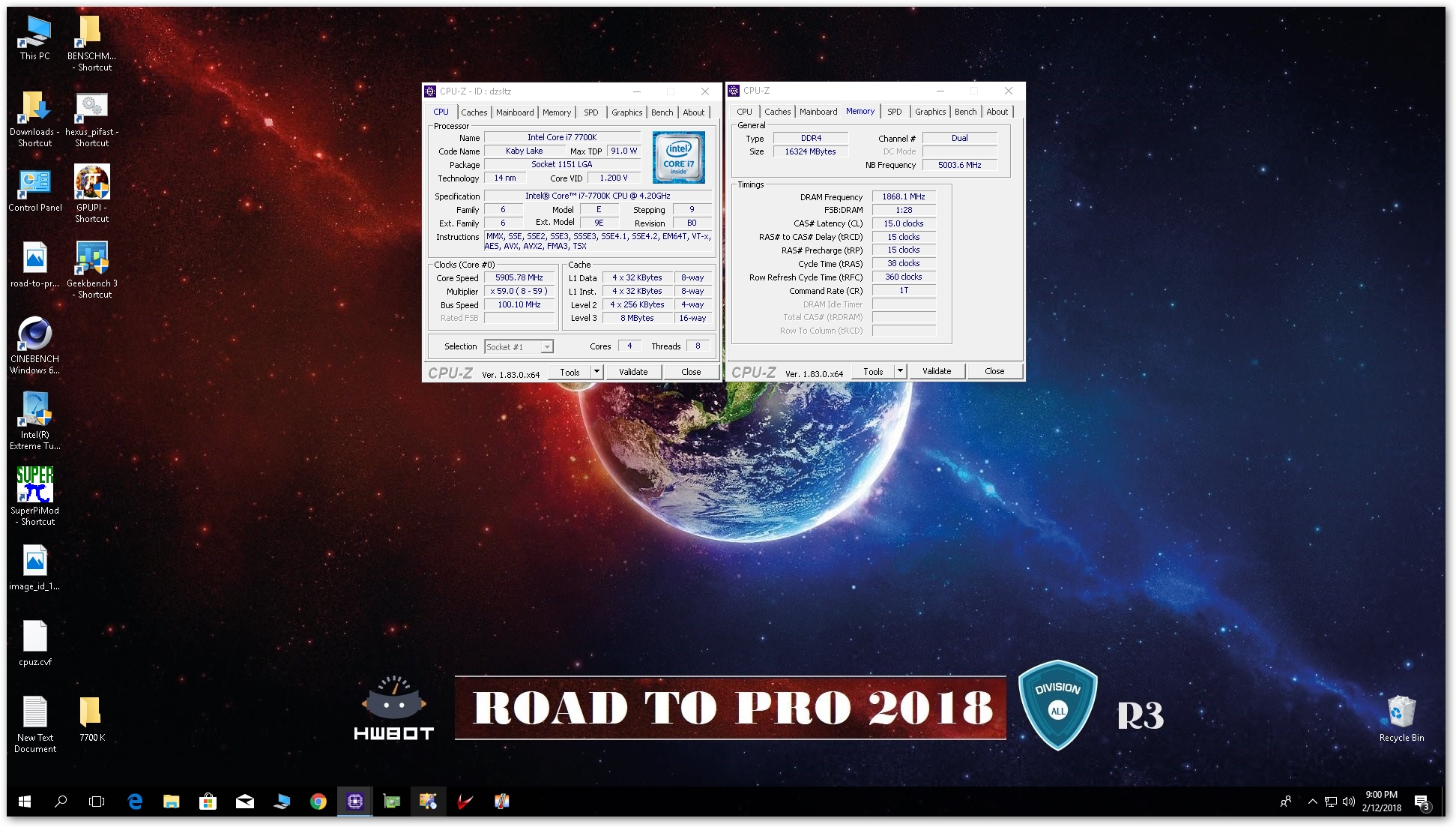Show hidden system tray icons

pos(1312,802)
